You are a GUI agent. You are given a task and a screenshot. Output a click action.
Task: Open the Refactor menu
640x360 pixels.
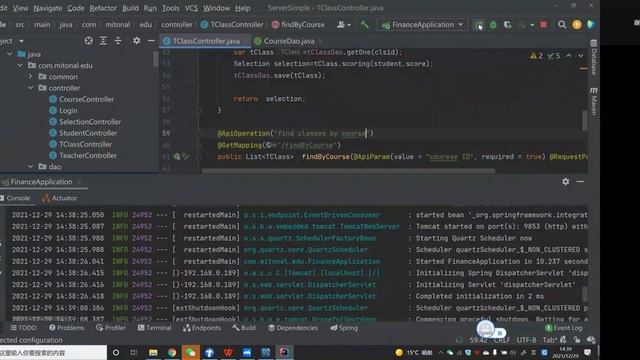103,8
